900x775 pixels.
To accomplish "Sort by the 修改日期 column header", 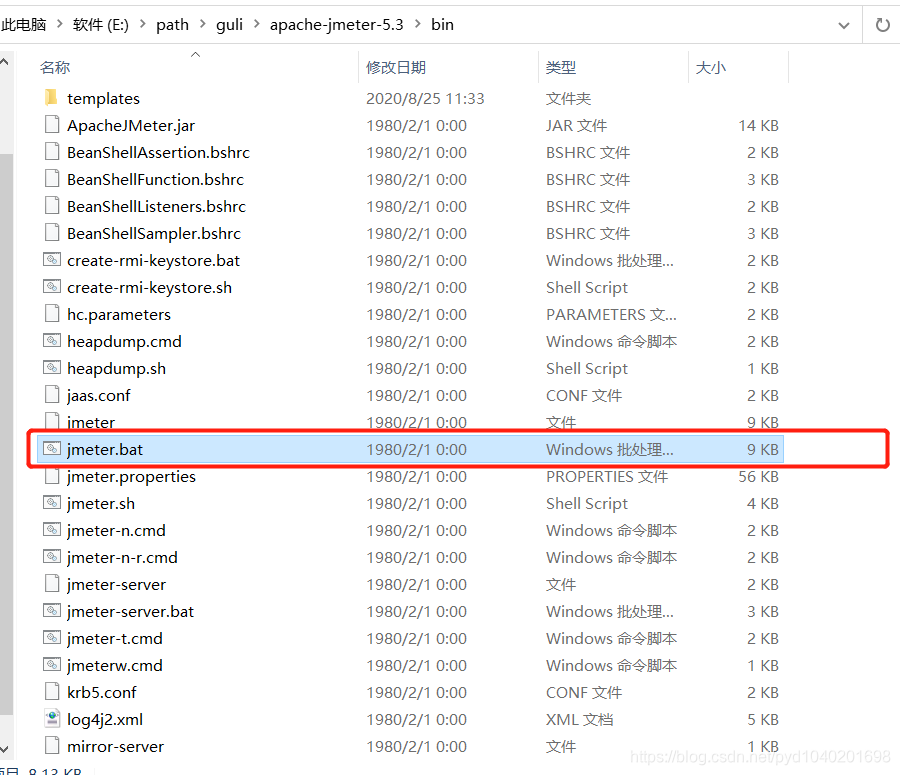I will (x=396, y=67).
